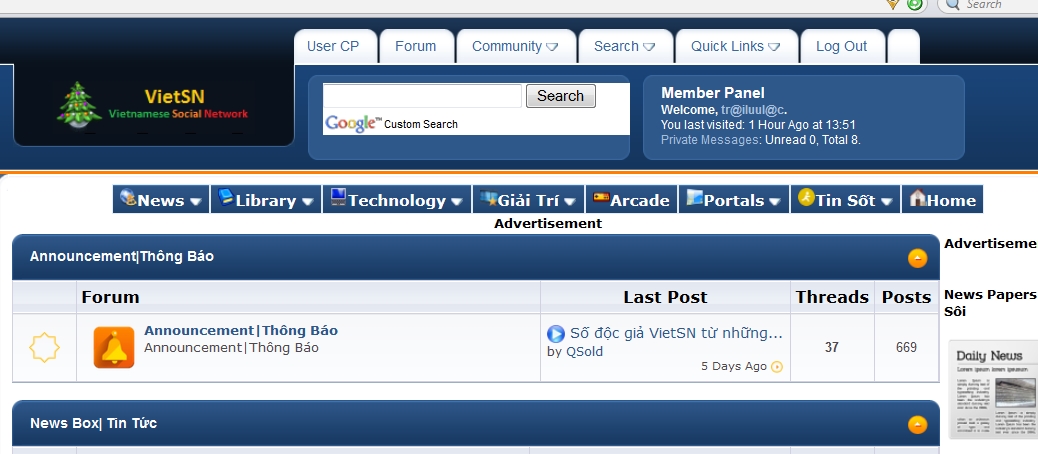The width and height of the screenshot is (1038, 454).
Task: Open the Technology dropdown in the navbar
Action: (x=396, y=200)
